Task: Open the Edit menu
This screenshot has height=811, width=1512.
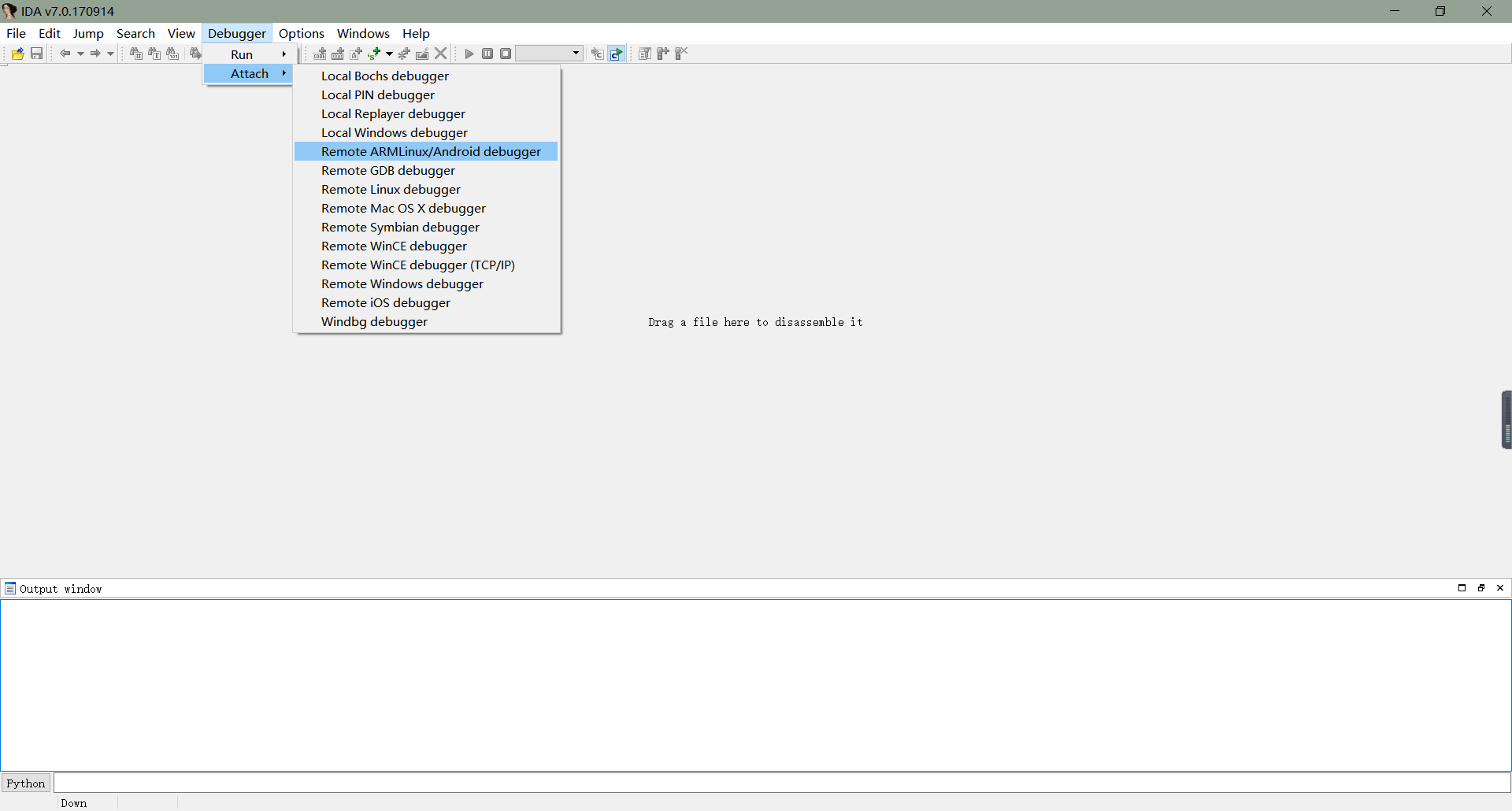Action: (x=50, y=33)
